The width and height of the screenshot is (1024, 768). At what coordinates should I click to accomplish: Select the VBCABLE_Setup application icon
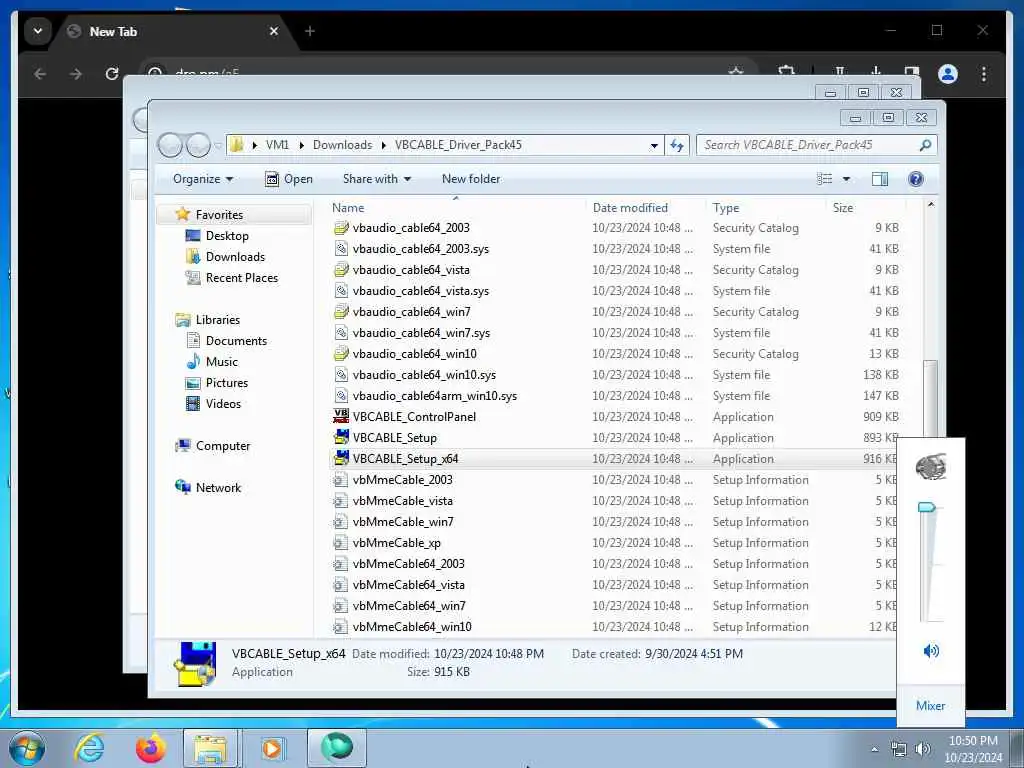point(341,438)
